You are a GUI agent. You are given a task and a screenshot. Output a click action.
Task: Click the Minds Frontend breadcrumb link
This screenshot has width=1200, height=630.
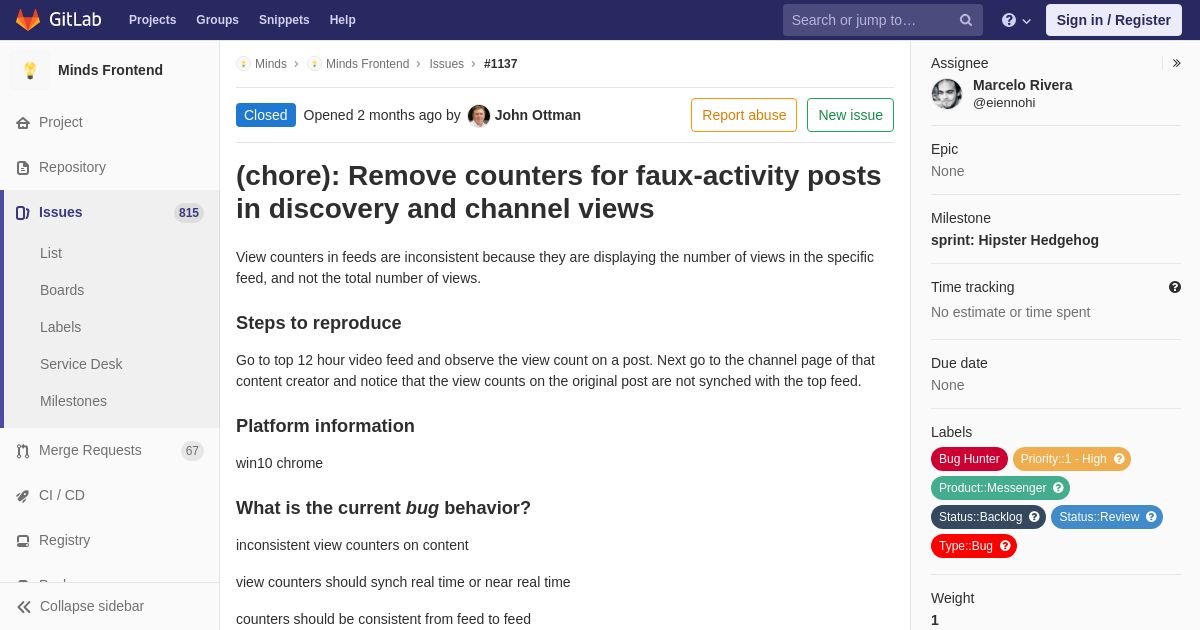click(x=367, y=64)
